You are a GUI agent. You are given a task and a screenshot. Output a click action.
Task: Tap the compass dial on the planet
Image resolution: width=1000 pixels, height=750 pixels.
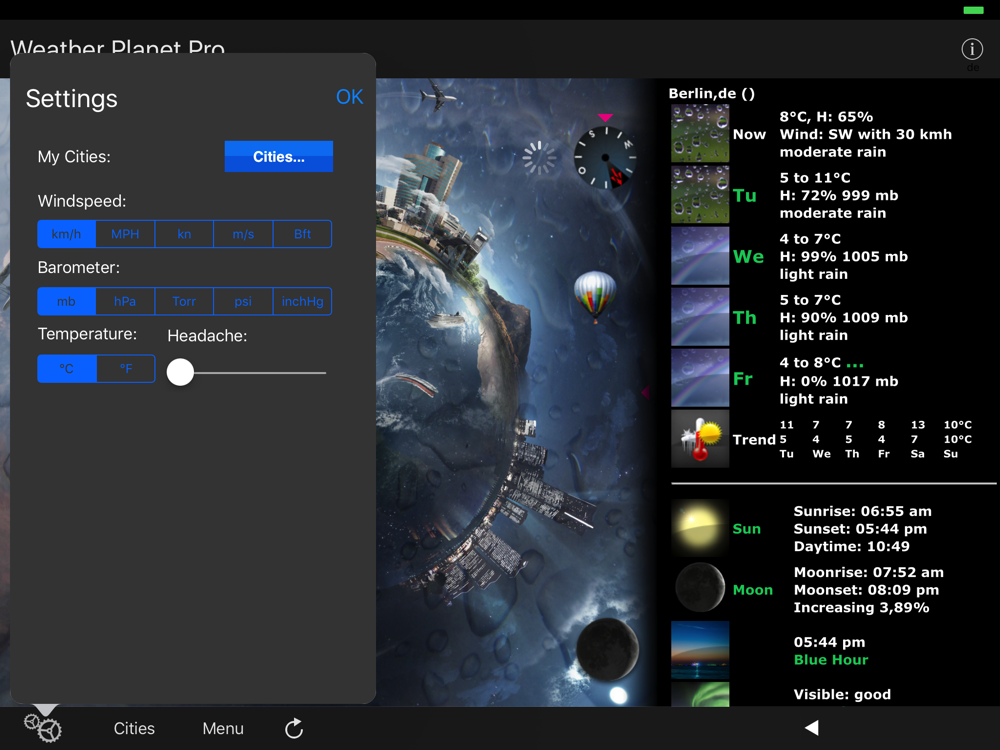coord(605,158)
